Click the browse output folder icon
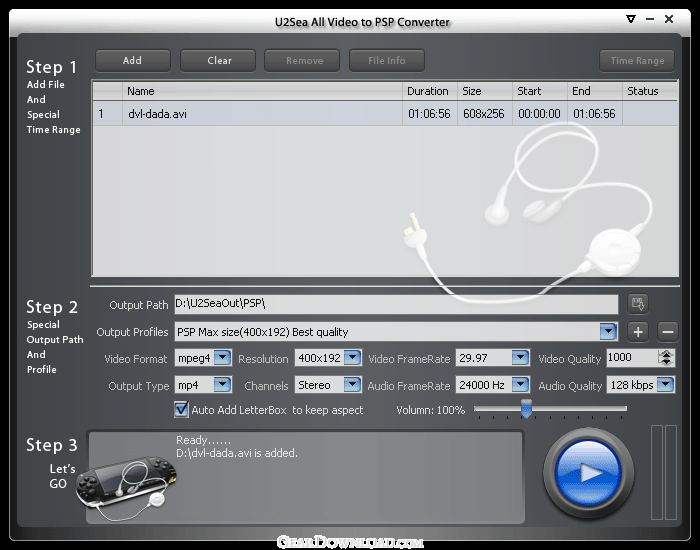The image size is (700, 550). [638, 304]
